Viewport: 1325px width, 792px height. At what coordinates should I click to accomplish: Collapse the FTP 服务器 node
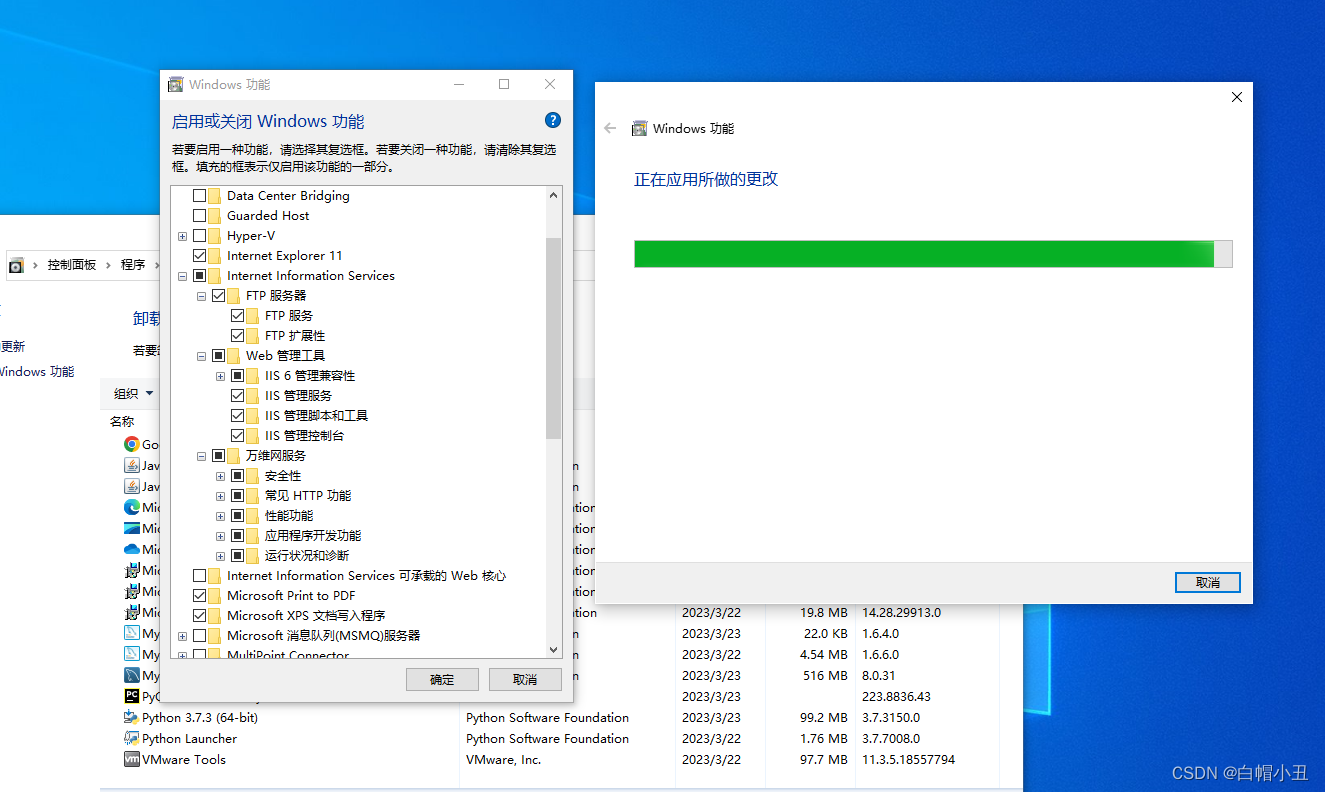point(201,296)
